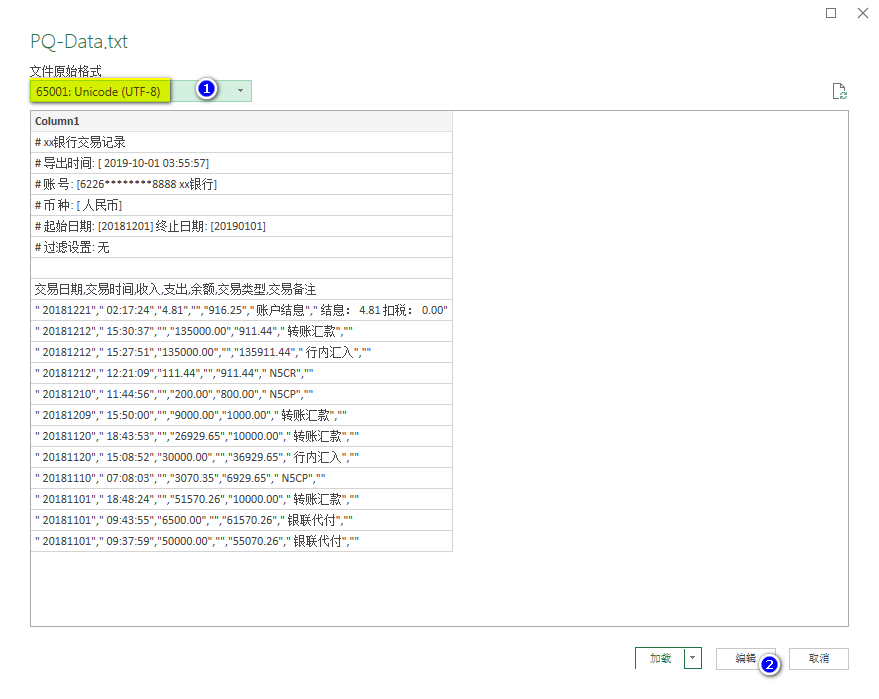The width and height of the screenshot is (879, 699).
Task: Select the row with time 18:43:53
Action: (241, 436)
